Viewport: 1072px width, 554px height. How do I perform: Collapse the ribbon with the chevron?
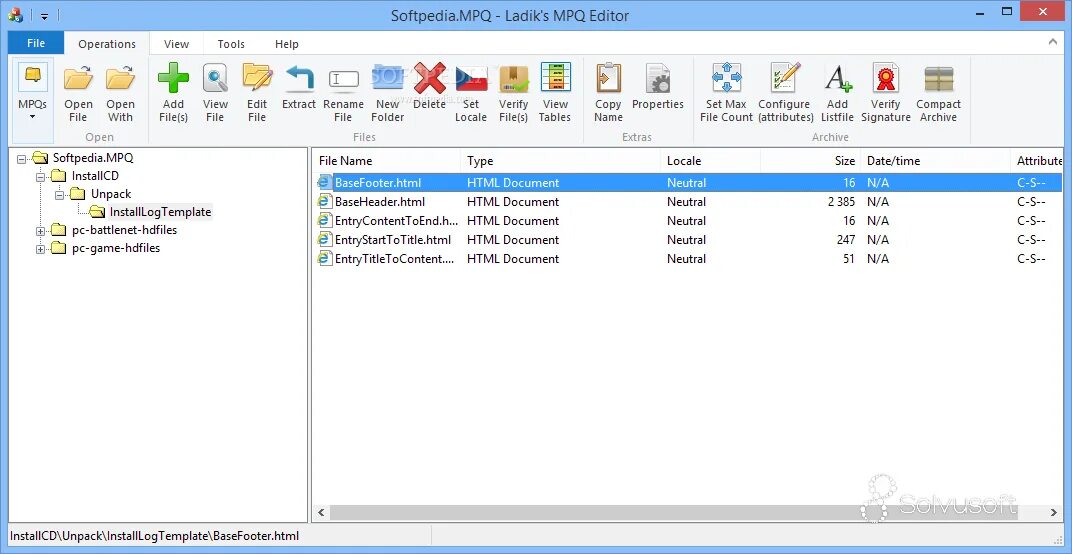(x=1053, y=42)
